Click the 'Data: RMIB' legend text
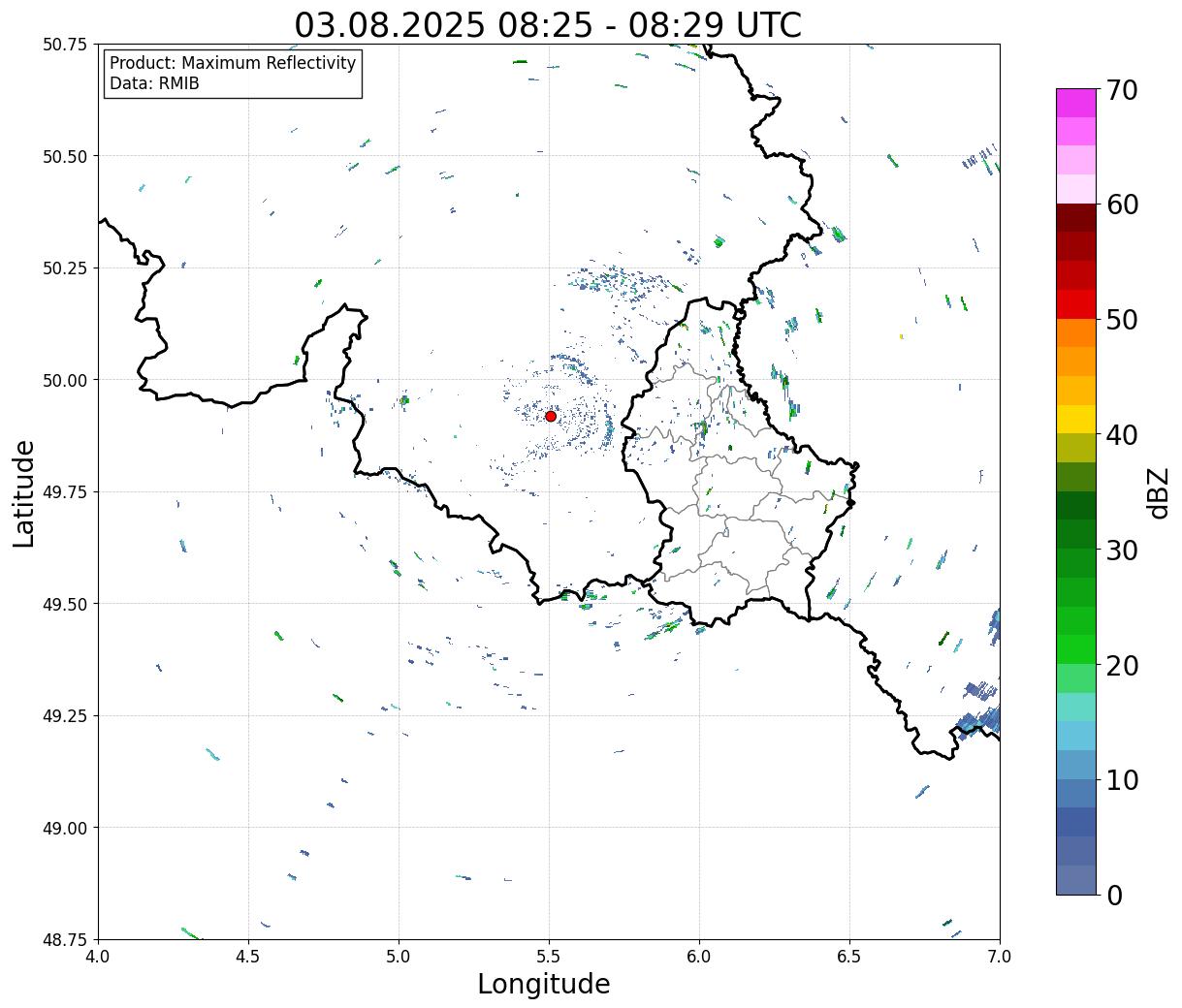 tap(154, 84)
